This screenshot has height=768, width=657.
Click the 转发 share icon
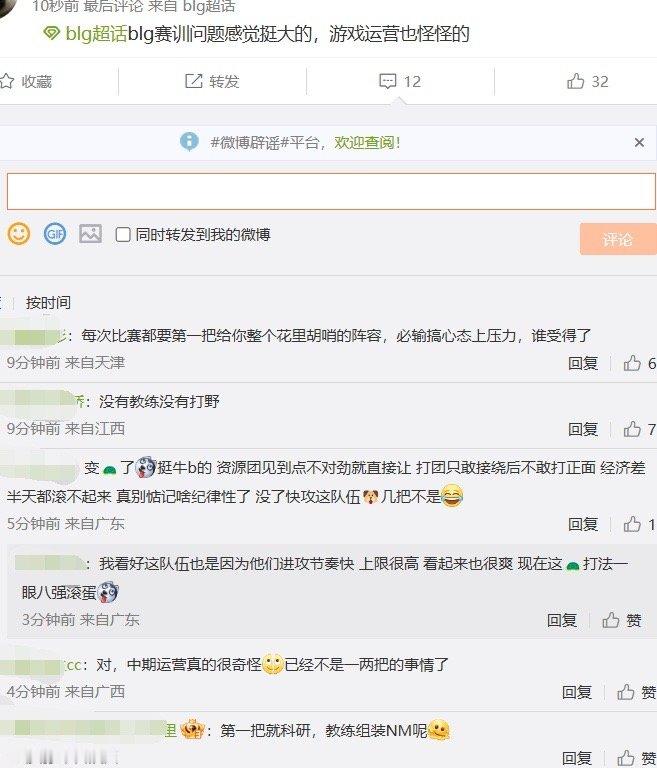coord(194,81)
